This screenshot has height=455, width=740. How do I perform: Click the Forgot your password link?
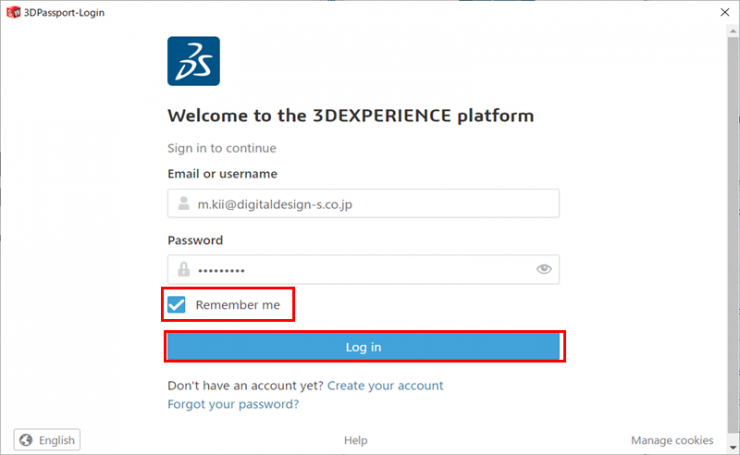233,404
